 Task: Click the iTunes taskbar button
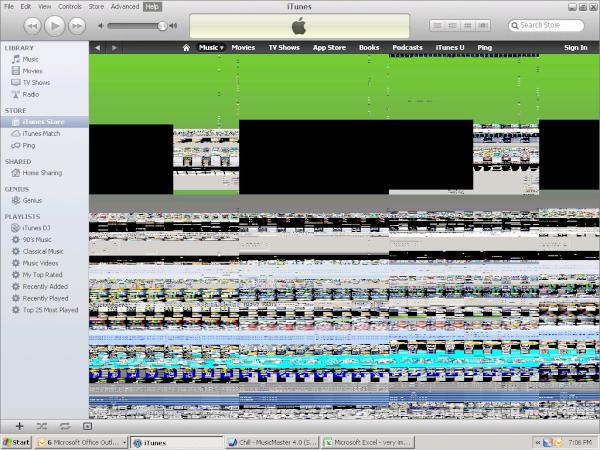(176, 443)
